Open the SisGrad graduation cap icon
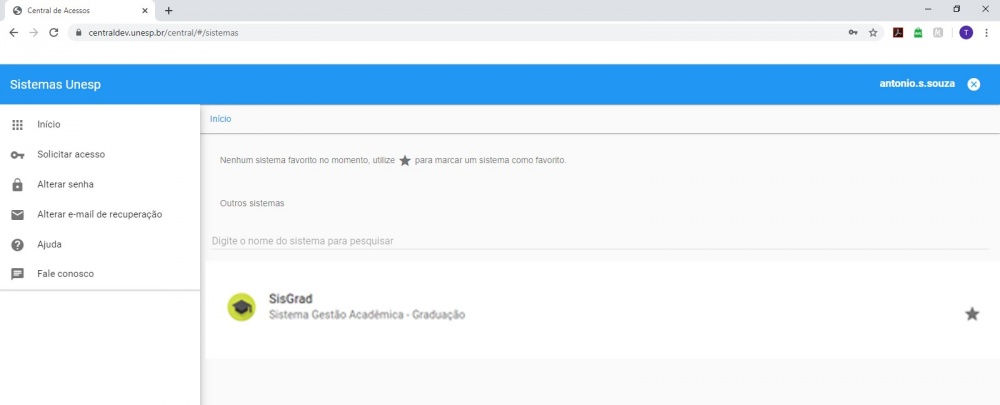The width and height of the screenshot is (1000, 405). click(x=241, y=307)
